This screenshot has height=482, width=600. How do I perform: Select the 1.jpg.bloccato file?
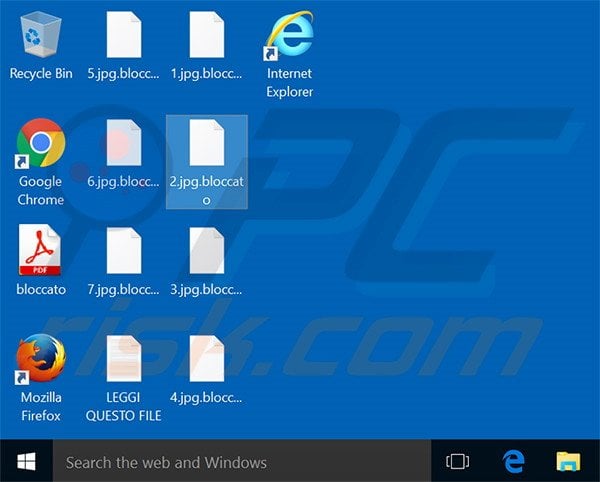206,36
